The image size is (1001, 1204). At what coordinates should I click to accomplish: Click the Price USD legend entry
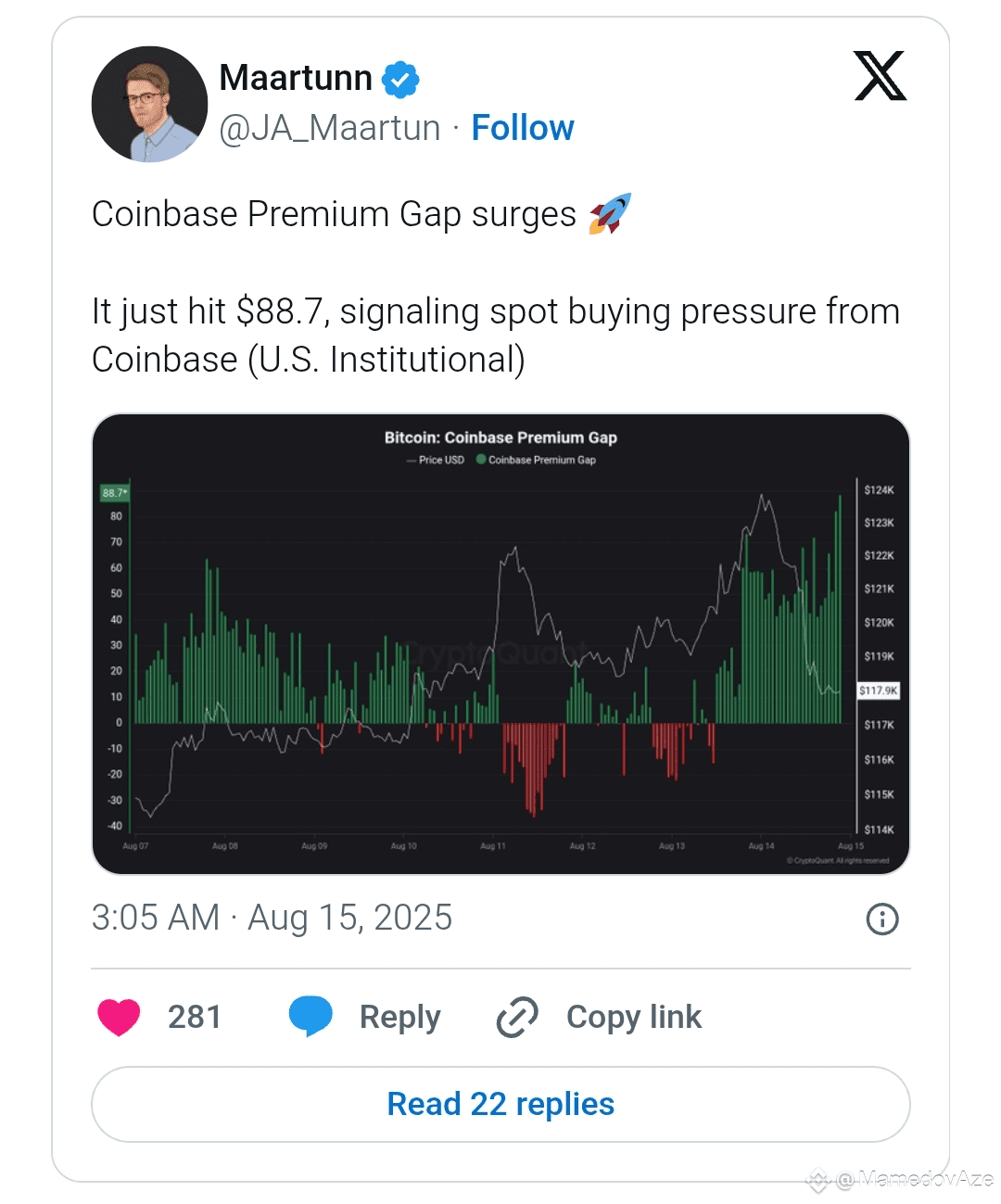pos(435,460)
